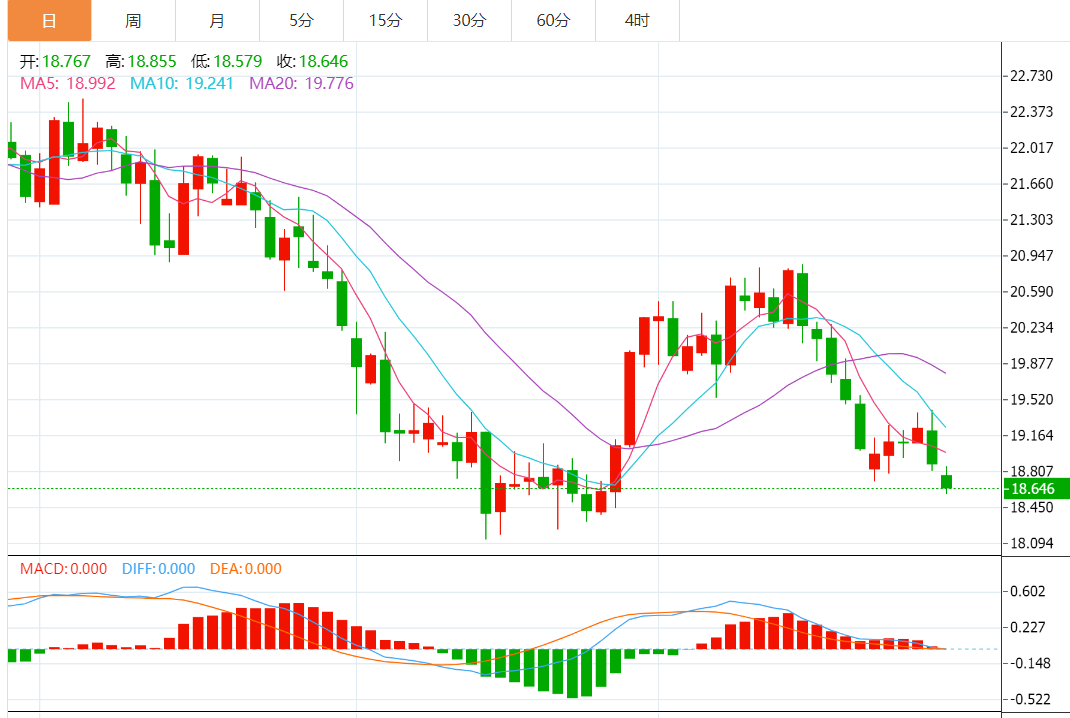Click the 20.234 price axis label
The image size is (1070, 718).
point(1031,328)
